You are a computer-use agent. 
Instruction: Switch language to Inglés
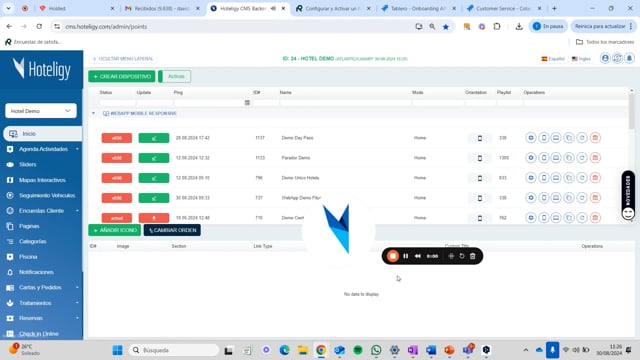coord(581,59)
